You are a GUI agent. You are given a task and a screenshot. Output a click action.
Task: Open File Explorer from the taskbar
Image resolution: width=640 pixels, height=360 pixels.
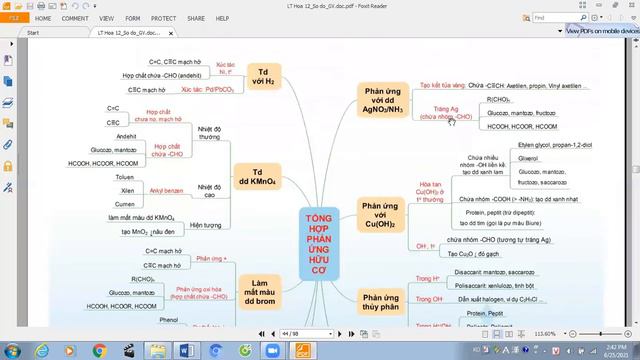[x=157, y=351]
